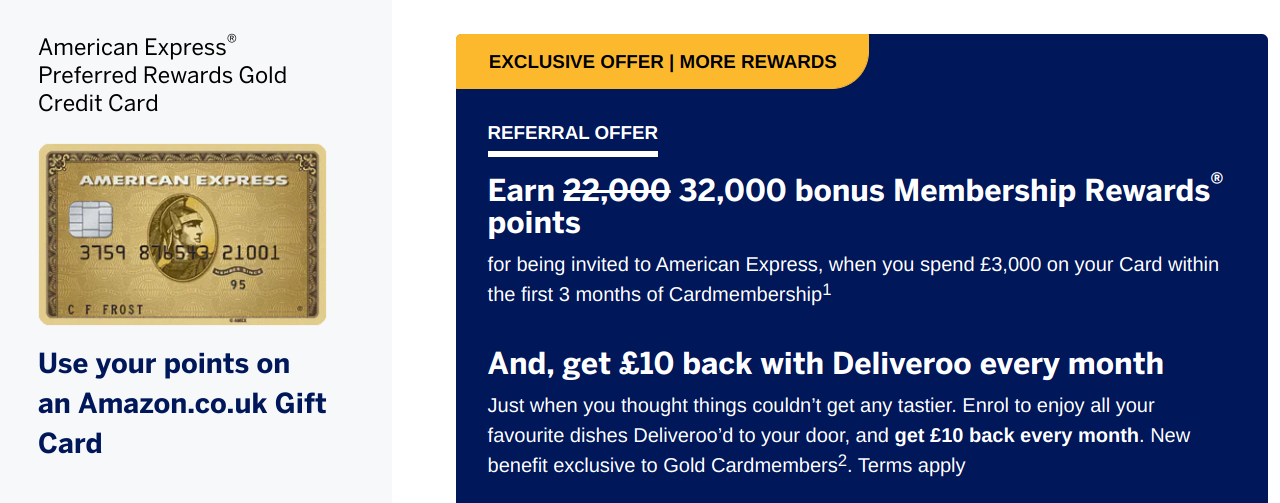Open footnote 2 after Gold Cardmembers
The image size is (1280, 503).
[x=843, y=460]
